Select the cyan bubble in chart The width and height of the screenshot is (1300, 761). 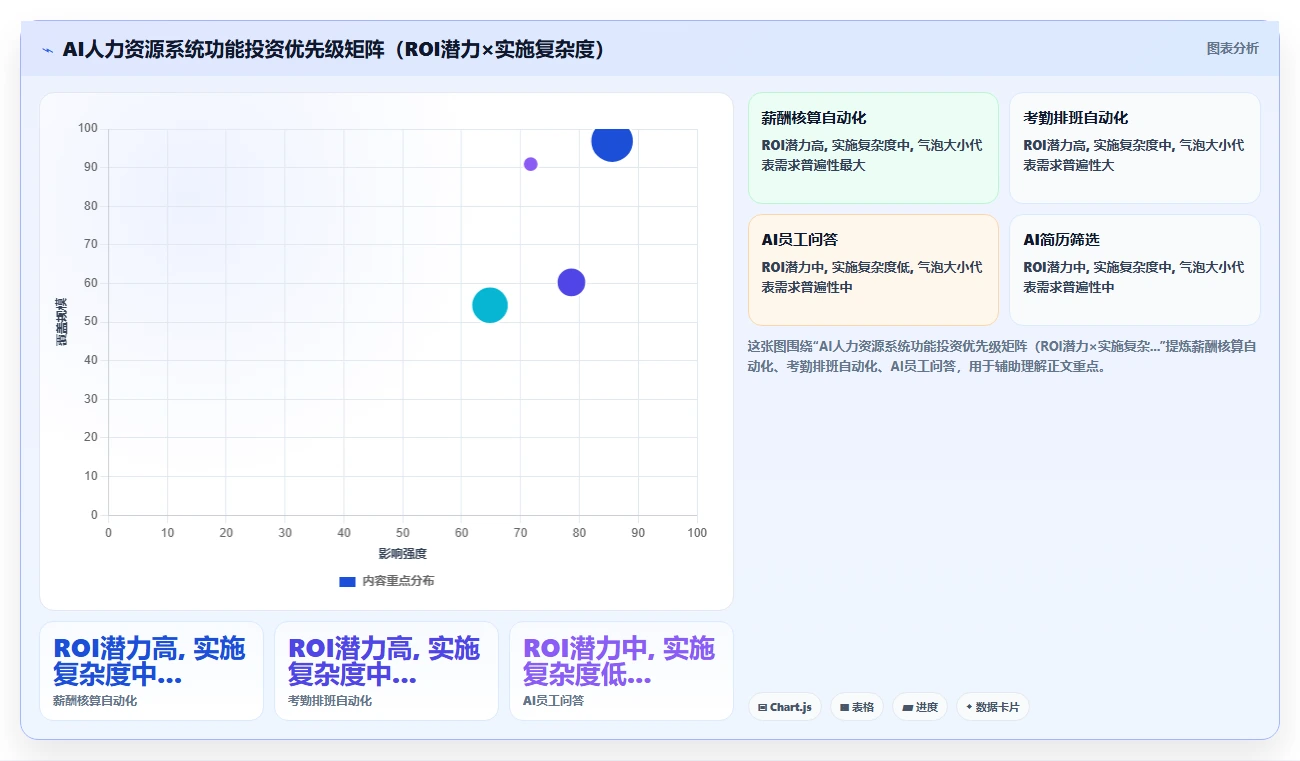click(x=490, y=305)
